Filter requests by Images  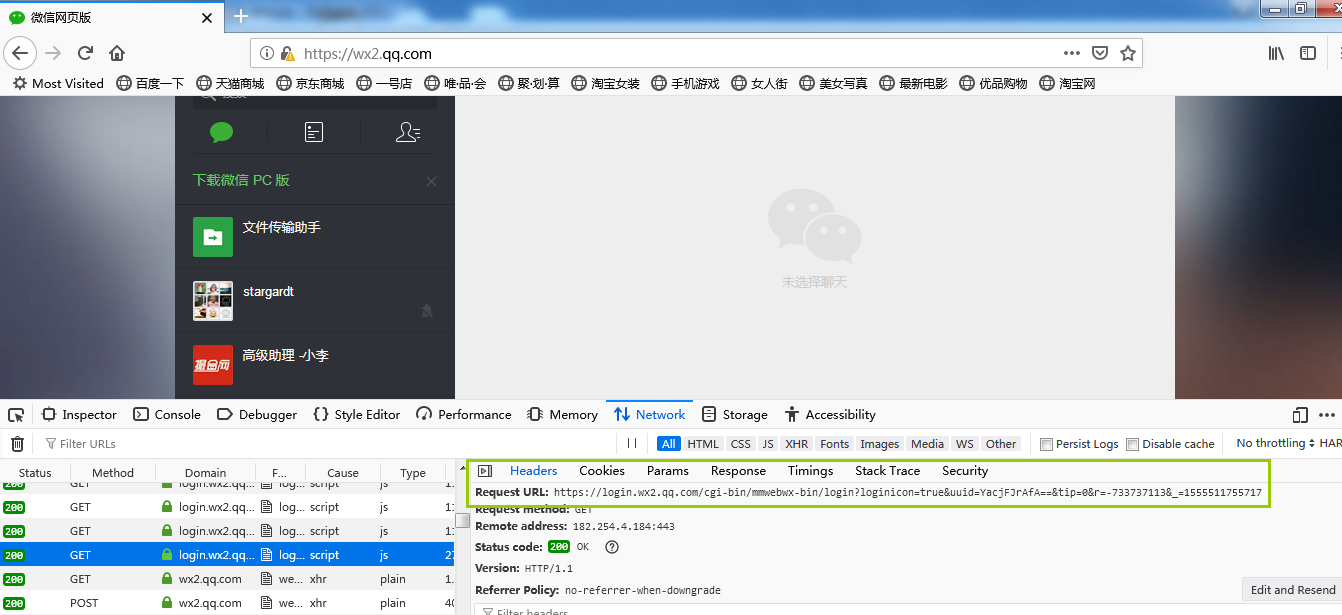(880, 444)
